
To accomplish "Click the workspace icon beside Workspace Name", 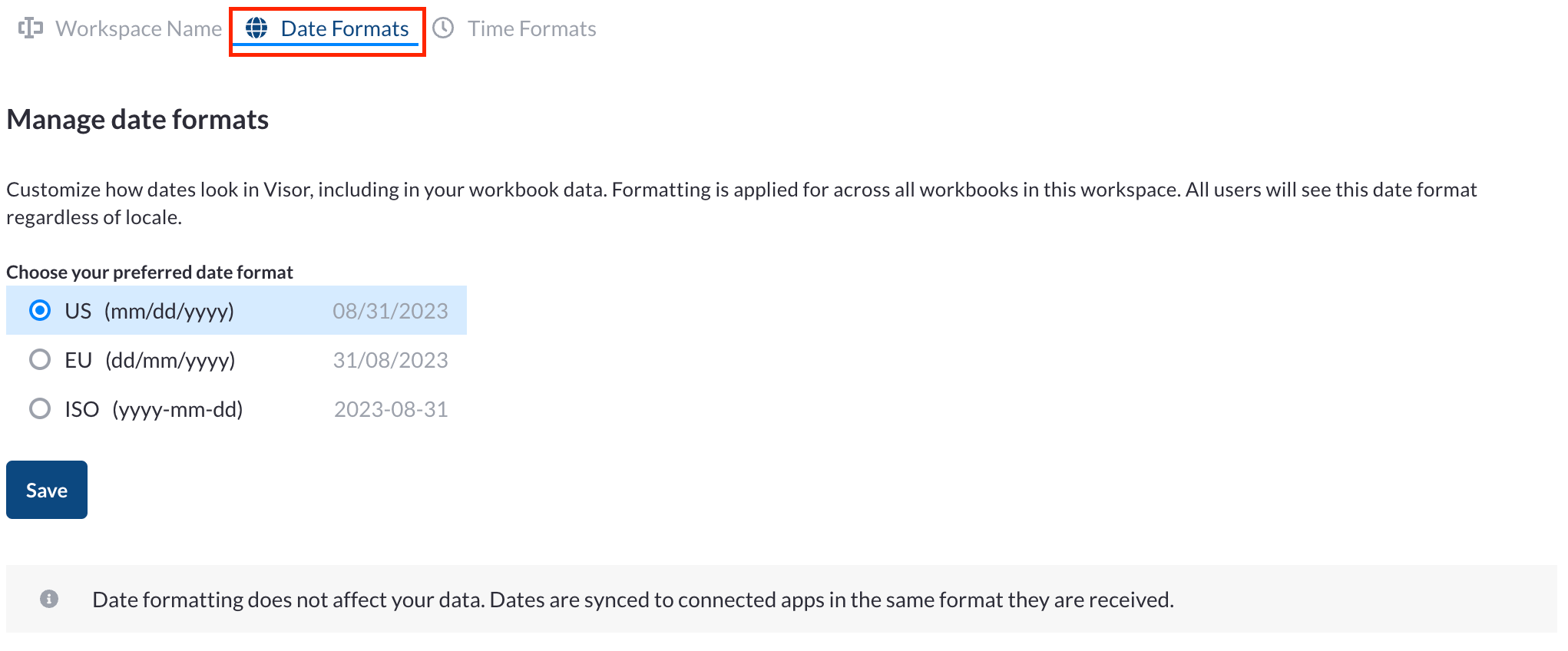I will tap(31, 28).
